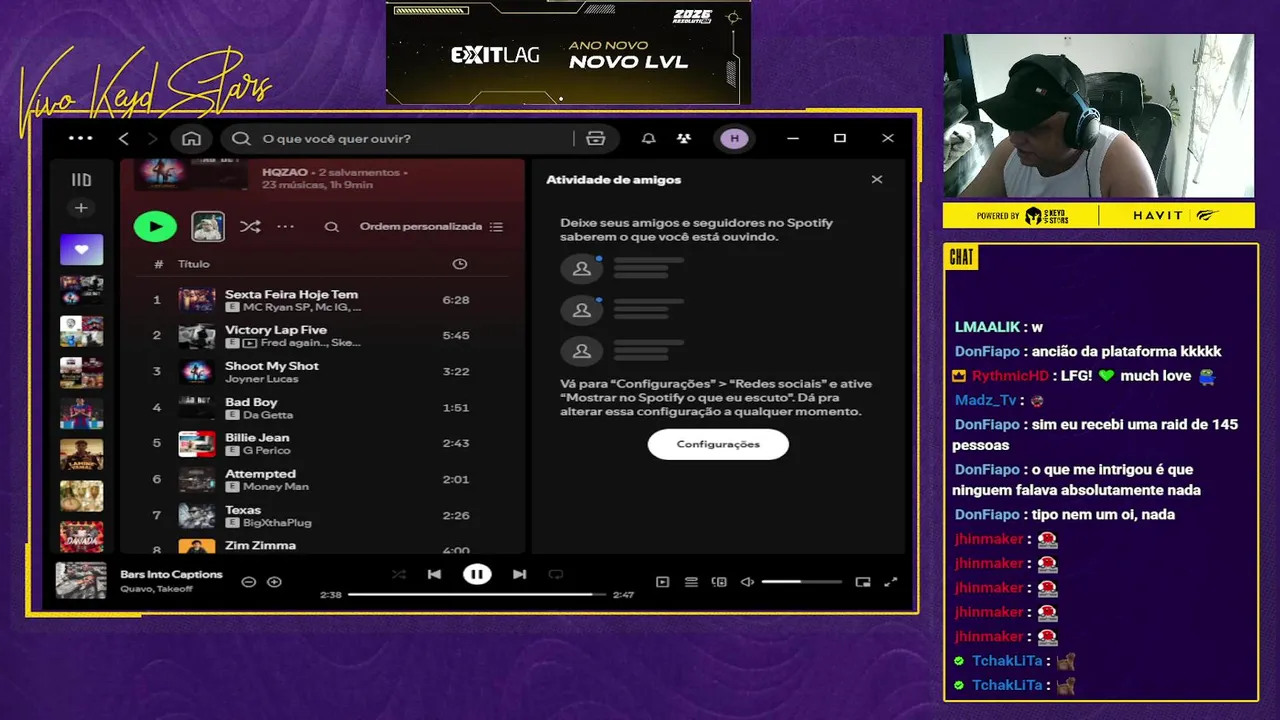The height and width of the screenshot is (720, 1280).
Task: Select the song Sexta Feira Hoje Tem
Action: [x=291, y=294]
